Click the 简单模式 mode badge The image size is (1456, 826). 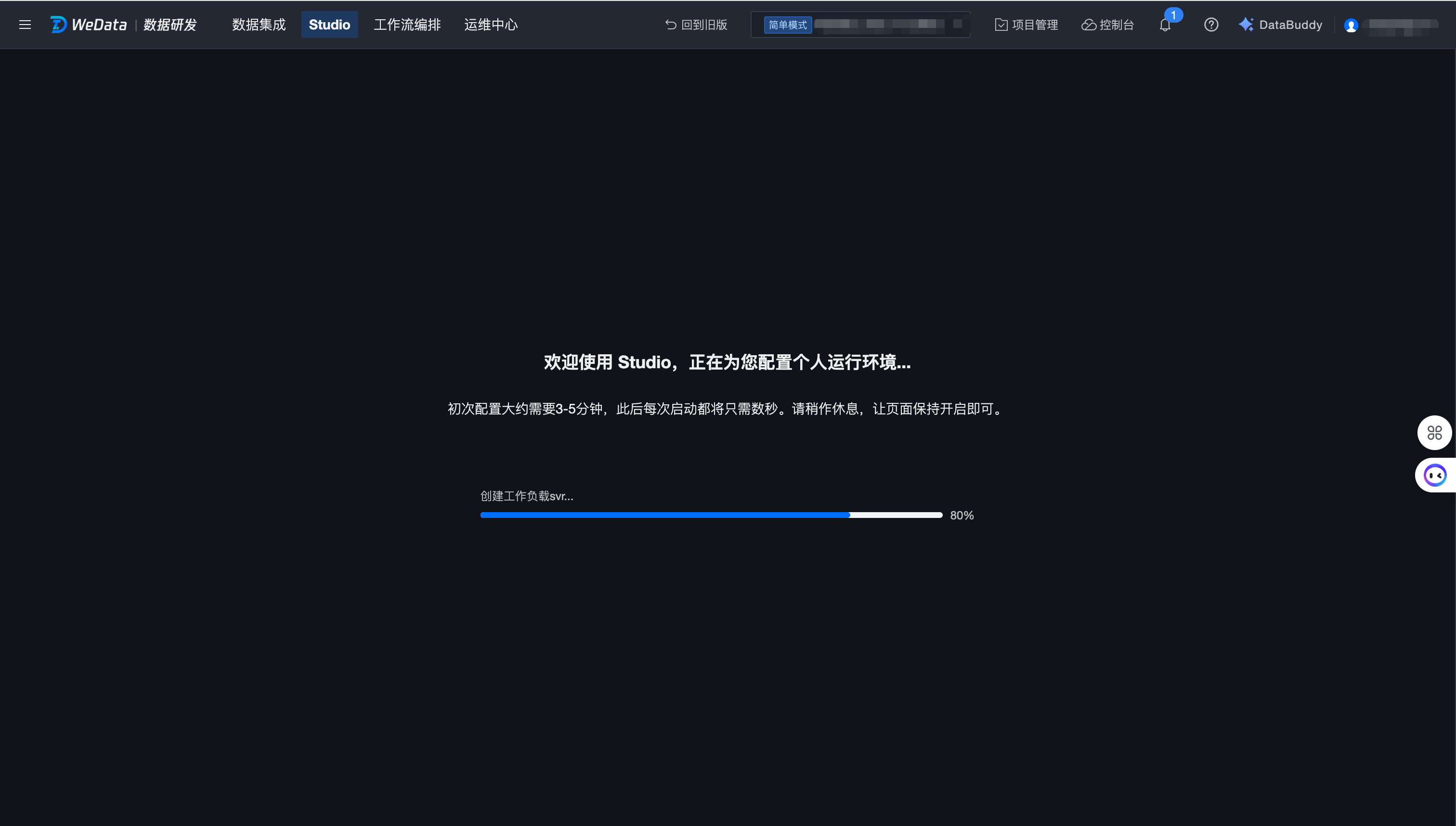point(788,25)
